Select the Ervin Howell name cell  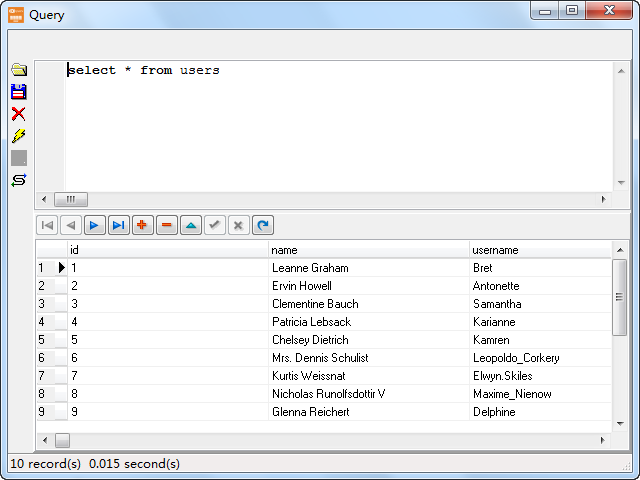click(368, 286)
